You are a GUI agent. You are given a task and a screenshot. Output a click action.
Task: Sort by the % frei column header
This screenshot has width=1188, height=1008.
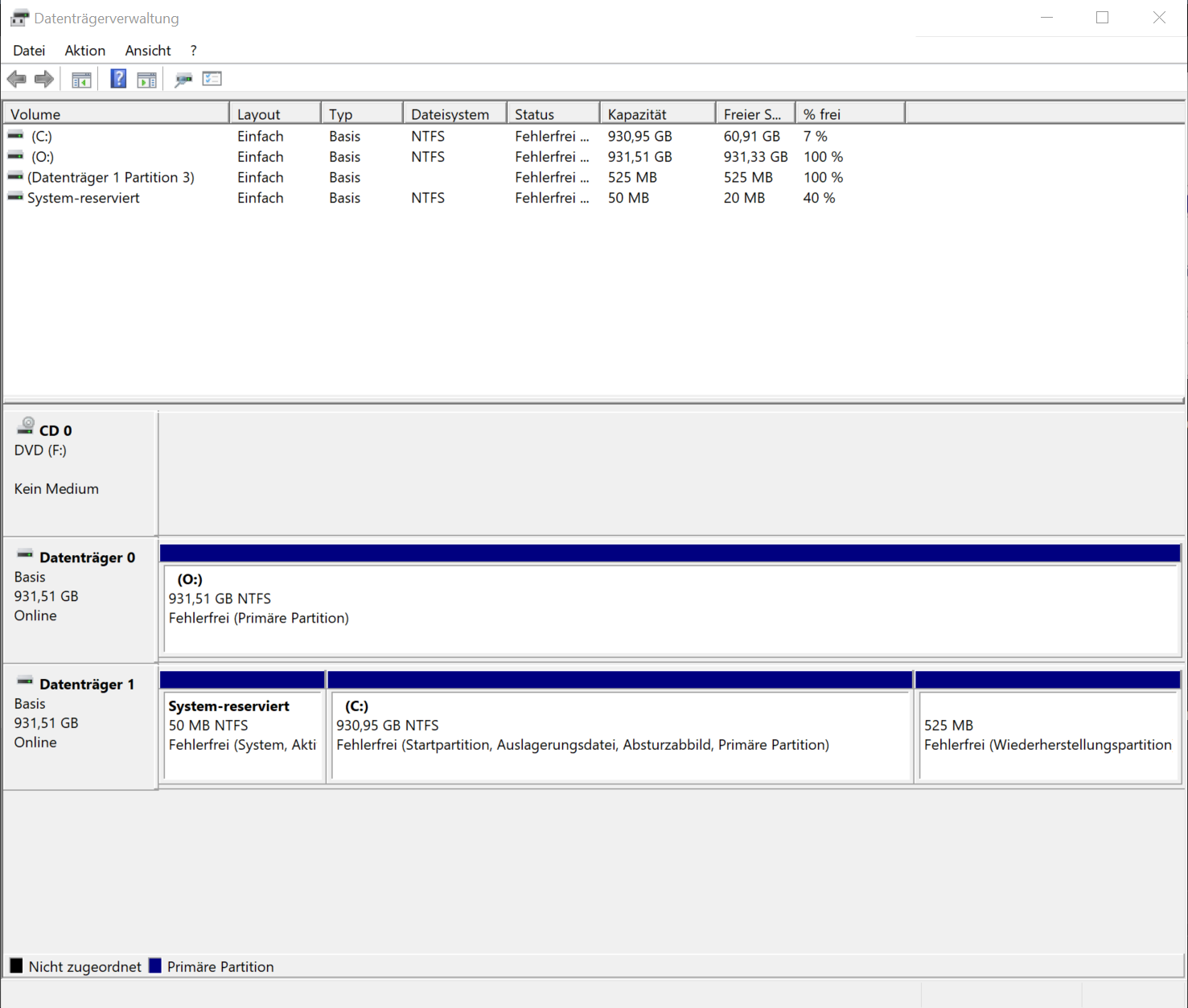click(850, 114)
